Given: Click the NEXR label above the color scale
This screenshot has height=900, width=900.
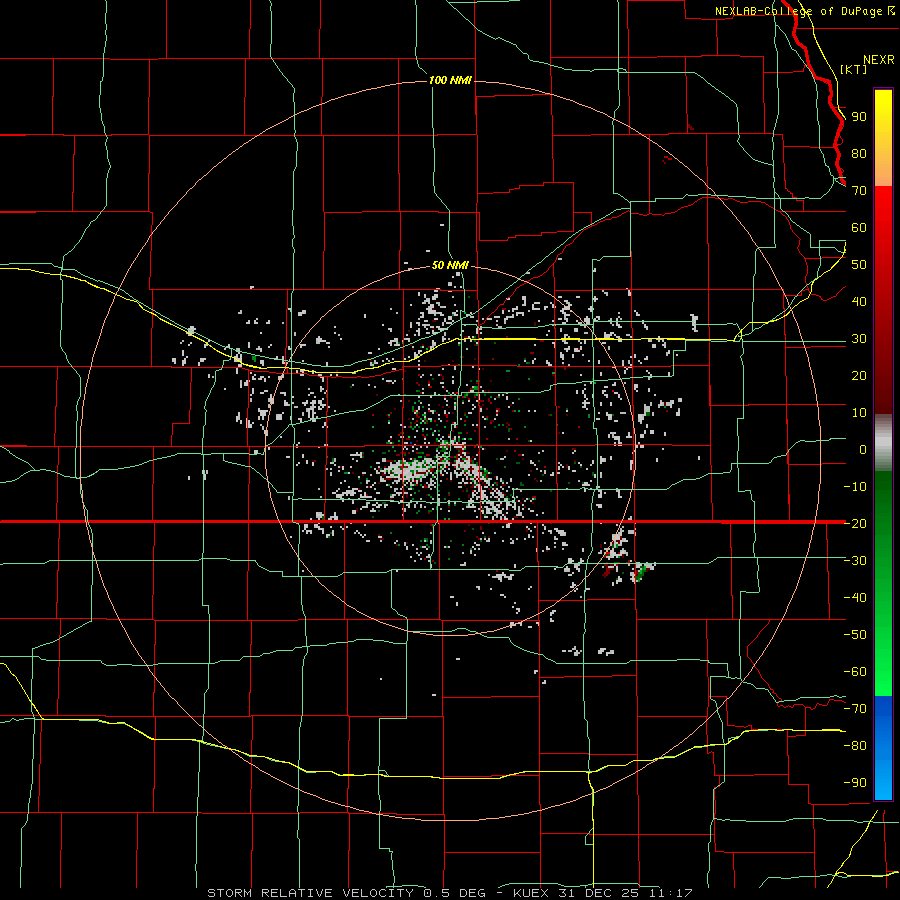Looking at the screenshot, I should (x=879, y=60).
